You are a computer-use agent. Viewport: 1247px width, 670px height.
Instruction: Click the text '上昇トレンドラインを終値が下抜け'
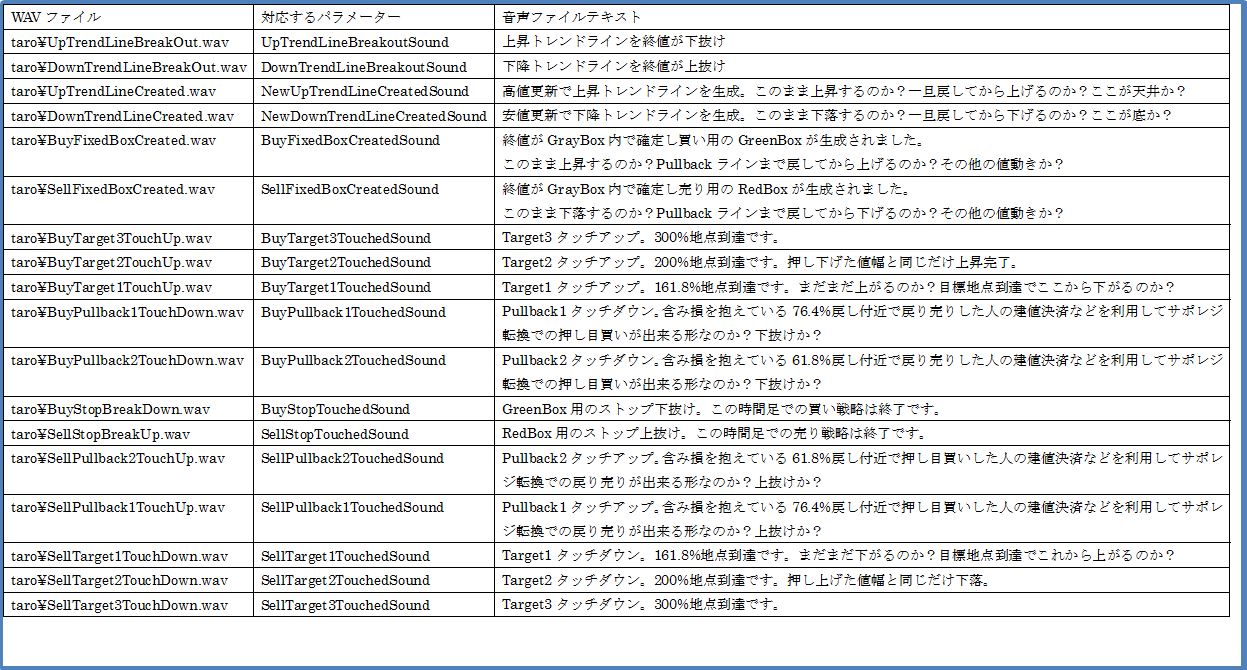614,42
